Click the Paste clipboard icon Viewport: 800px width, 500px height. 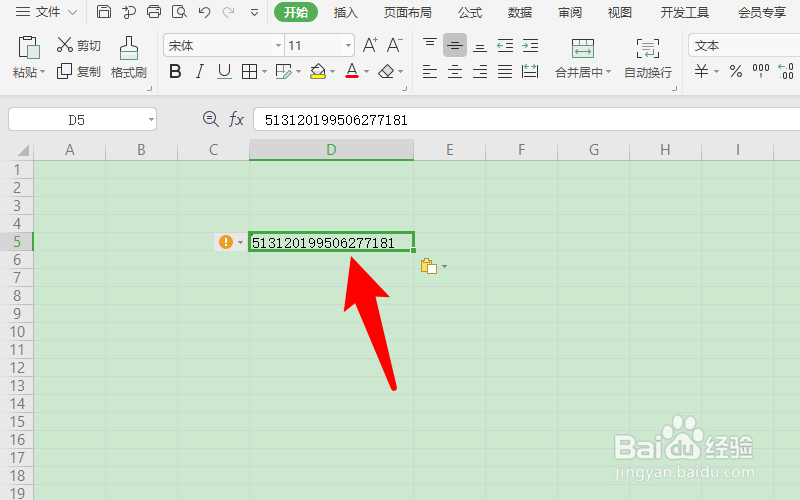coord(29,48)
